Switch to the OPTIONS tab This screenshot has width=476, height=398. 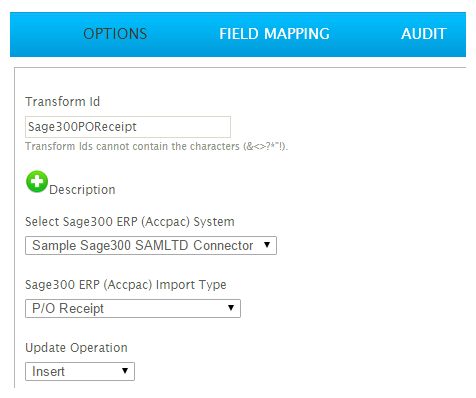click(x=115, y=34)
